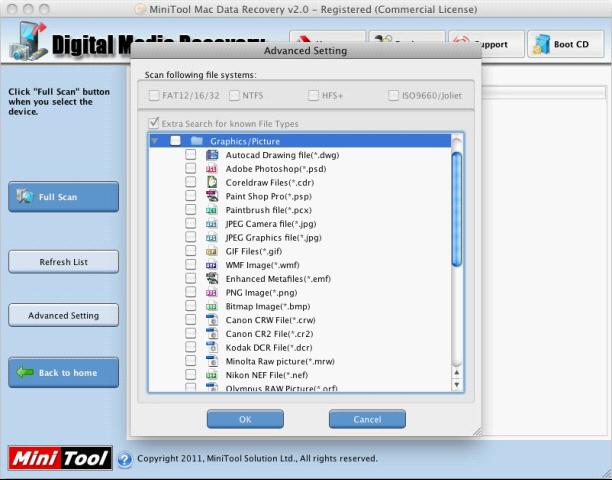Image resolution: width=612 pixels, height=480 pixels.
Task: Click the blue help question mark icon
Action: pyautogui.click(x=125, y=459)
